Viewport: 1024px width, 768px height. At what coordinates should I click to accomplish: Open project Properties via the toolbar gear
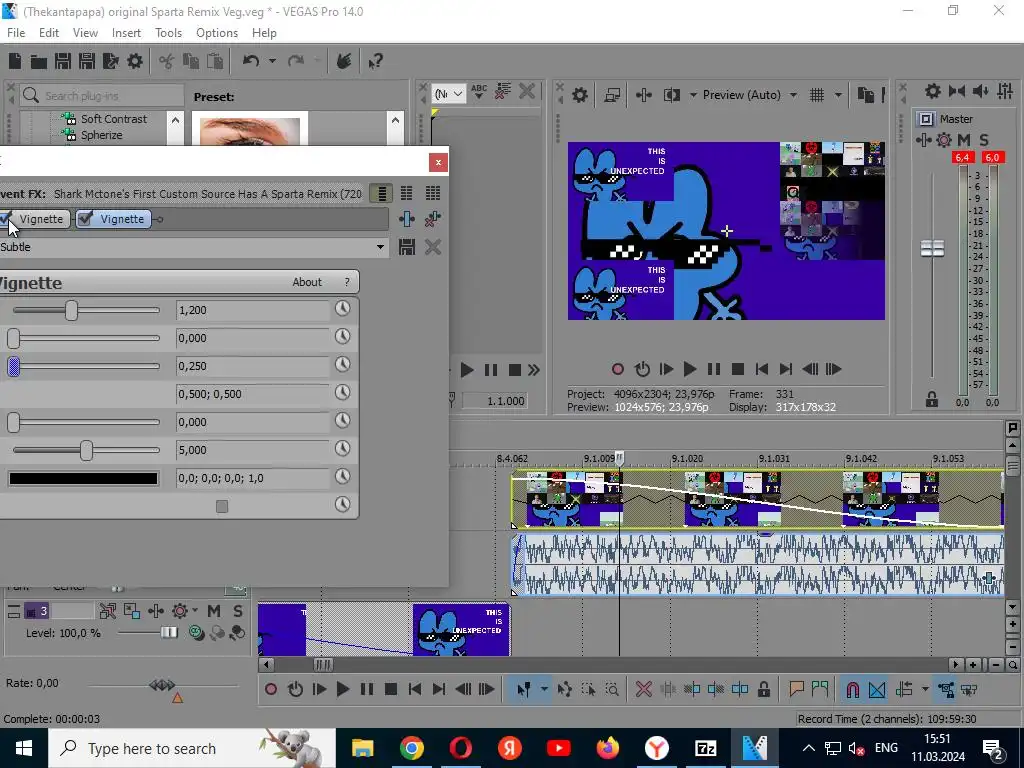click(x=135, y=61)
